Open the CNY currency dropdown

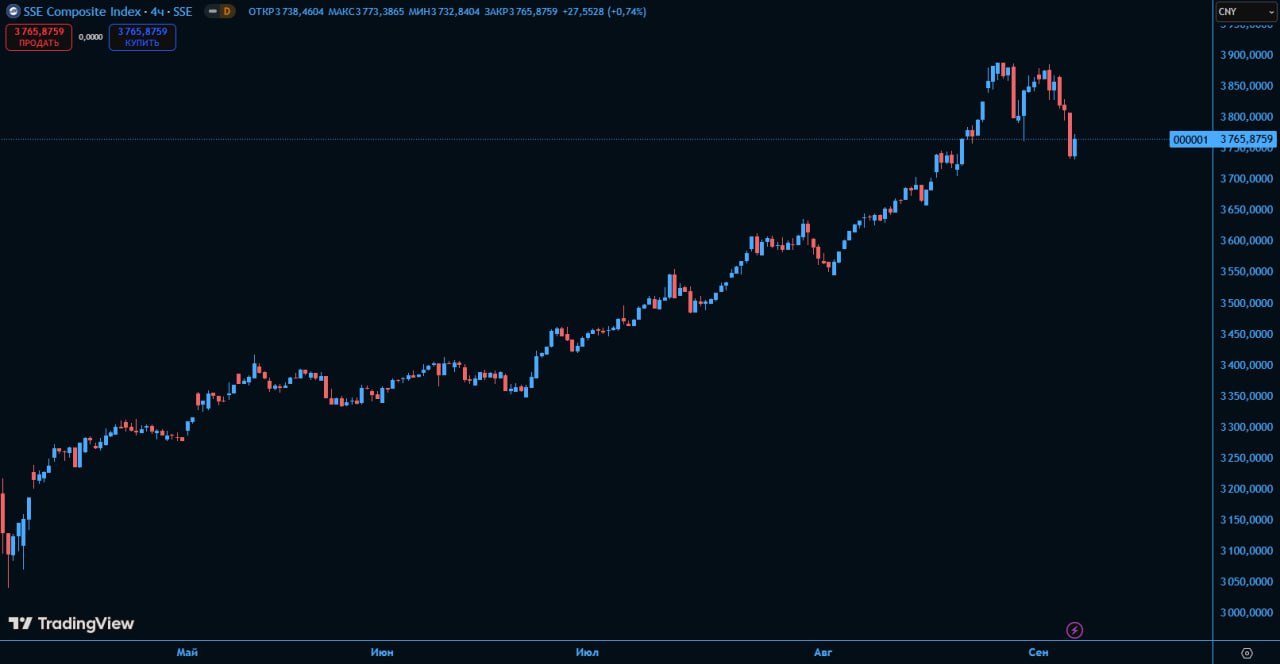click(x=1245, y=12)
